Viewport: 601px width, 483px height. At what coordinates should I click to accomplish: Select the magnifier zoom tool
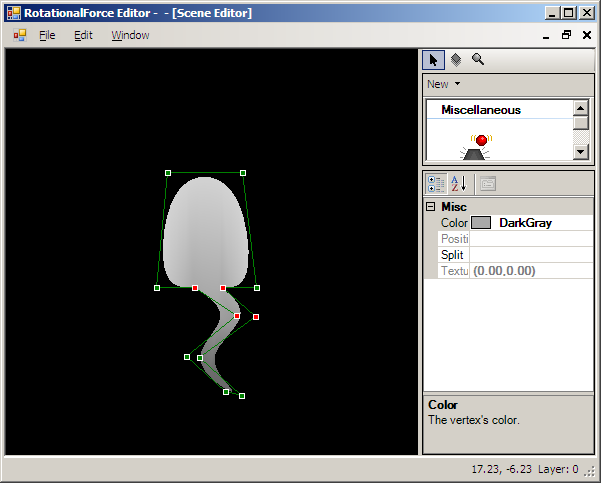tap(478, 60)
